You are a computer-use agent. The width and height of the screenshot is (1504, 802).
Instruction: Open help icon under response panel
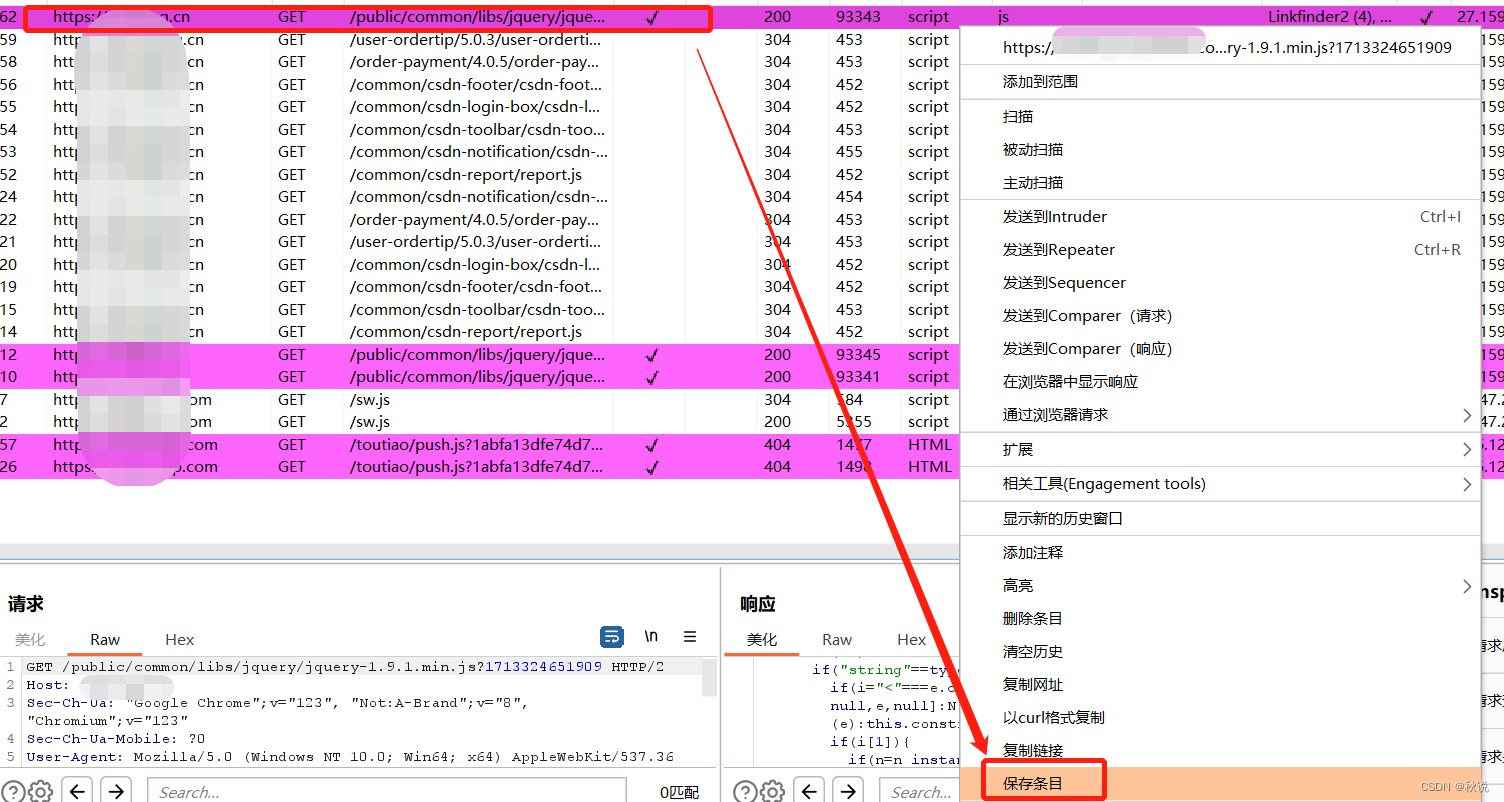[746, 792]
